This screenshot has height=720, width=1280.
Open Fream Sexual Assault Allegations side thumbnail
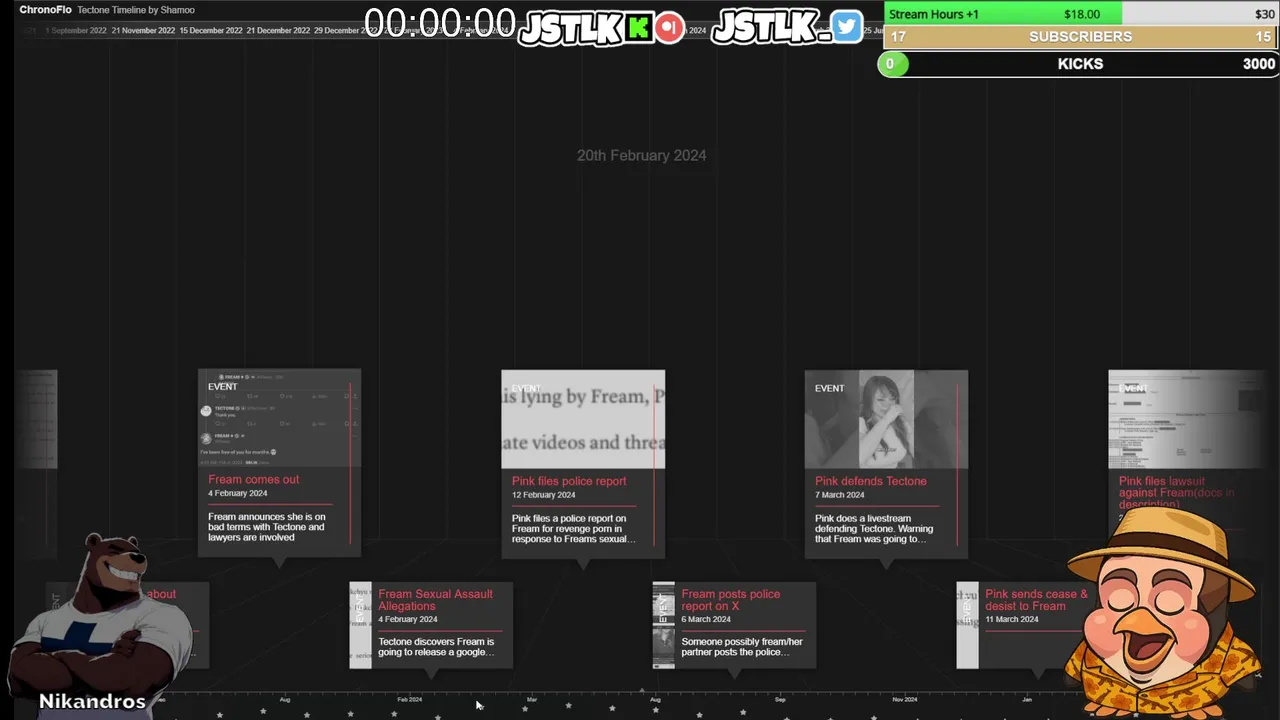coord(360,625)
